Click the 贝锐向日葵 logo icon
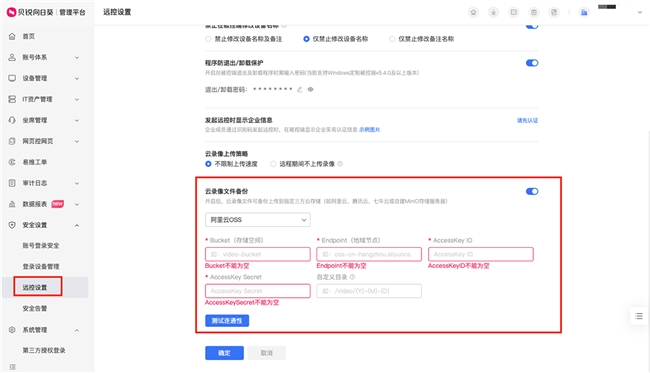This screenshot has width=650, height=373. [x=11, y=12]
